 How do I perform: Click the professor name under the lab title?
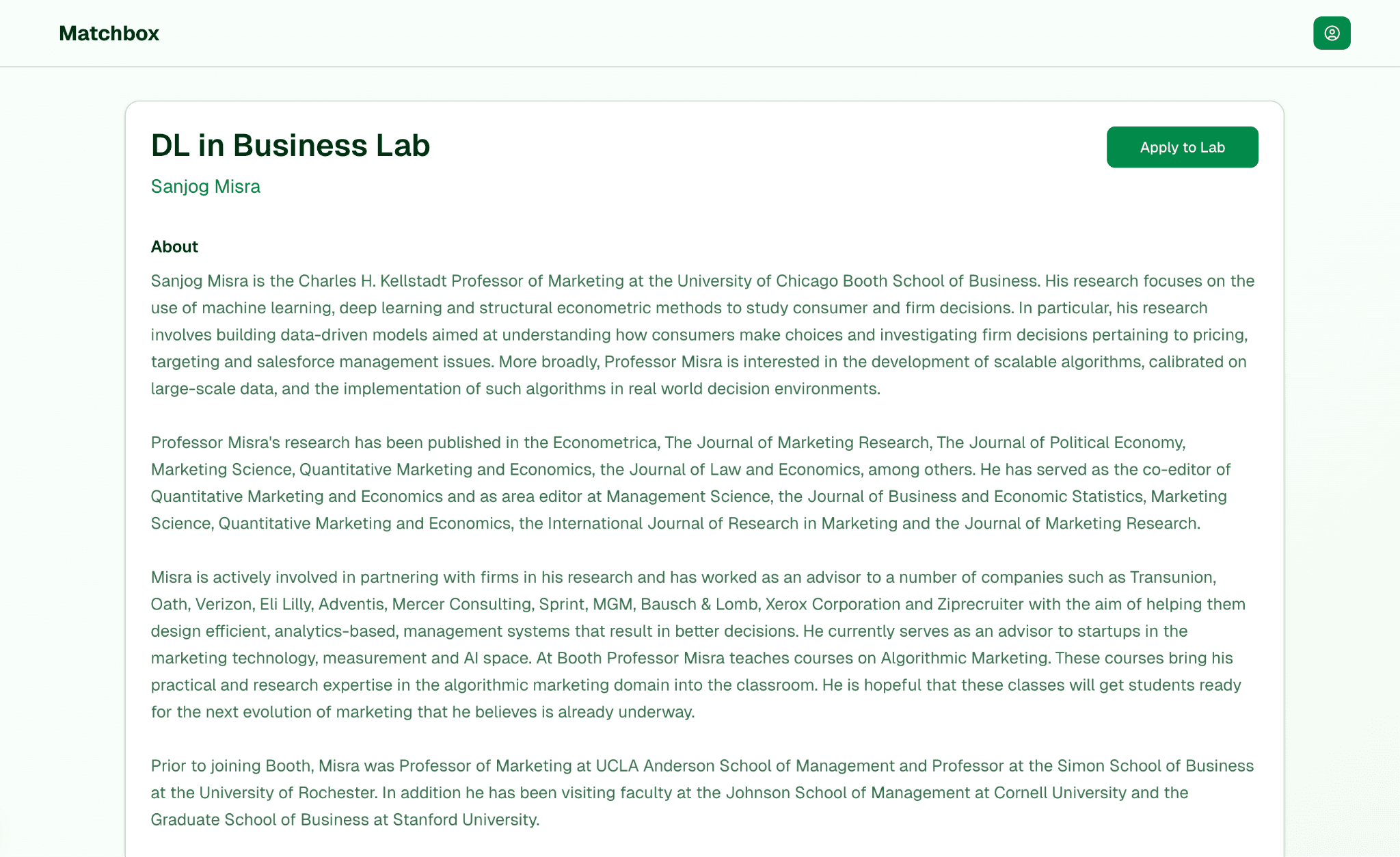(205, 186)
